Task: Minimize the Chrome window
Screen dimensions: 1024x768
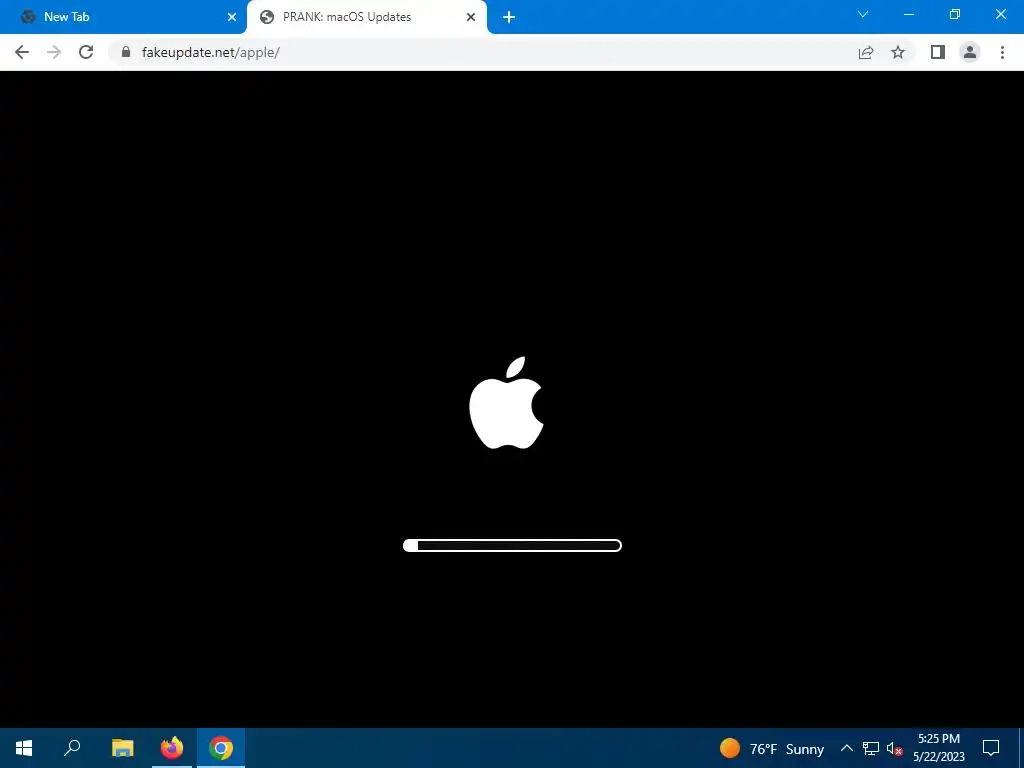Action: pos(908,14)
